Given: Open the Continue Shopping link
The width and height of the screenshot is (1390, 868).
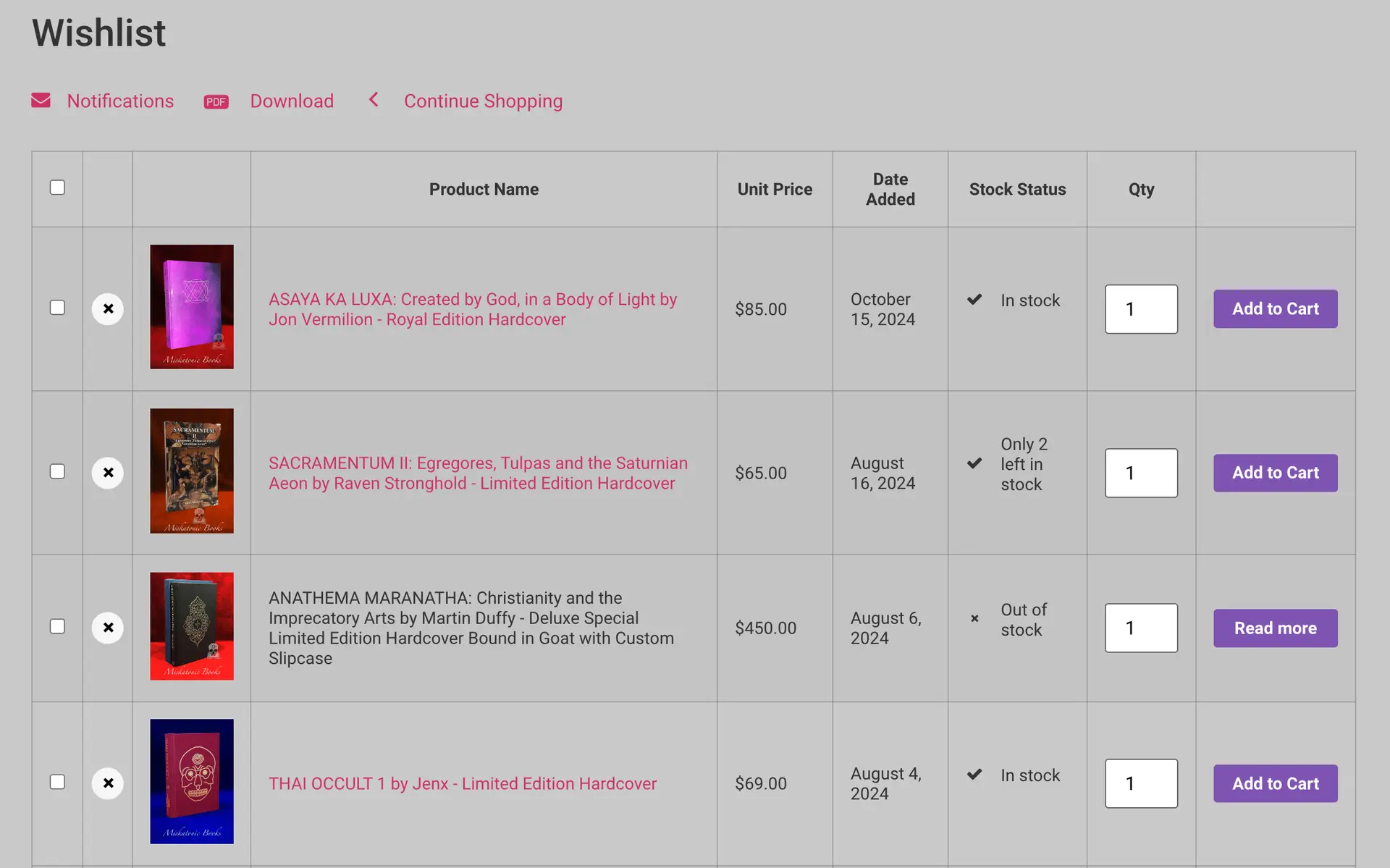Looking at the screenshot, I should pos(483,101).
